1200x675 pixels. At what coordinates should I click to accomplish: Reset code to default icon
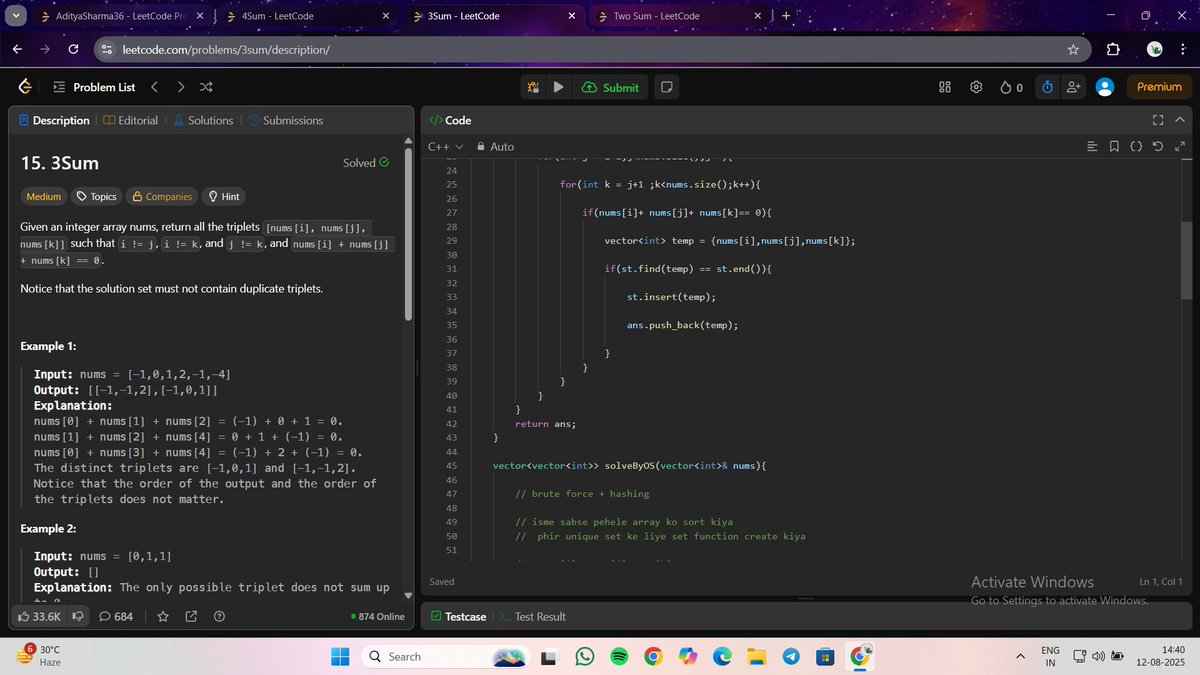pos(1158,147)
